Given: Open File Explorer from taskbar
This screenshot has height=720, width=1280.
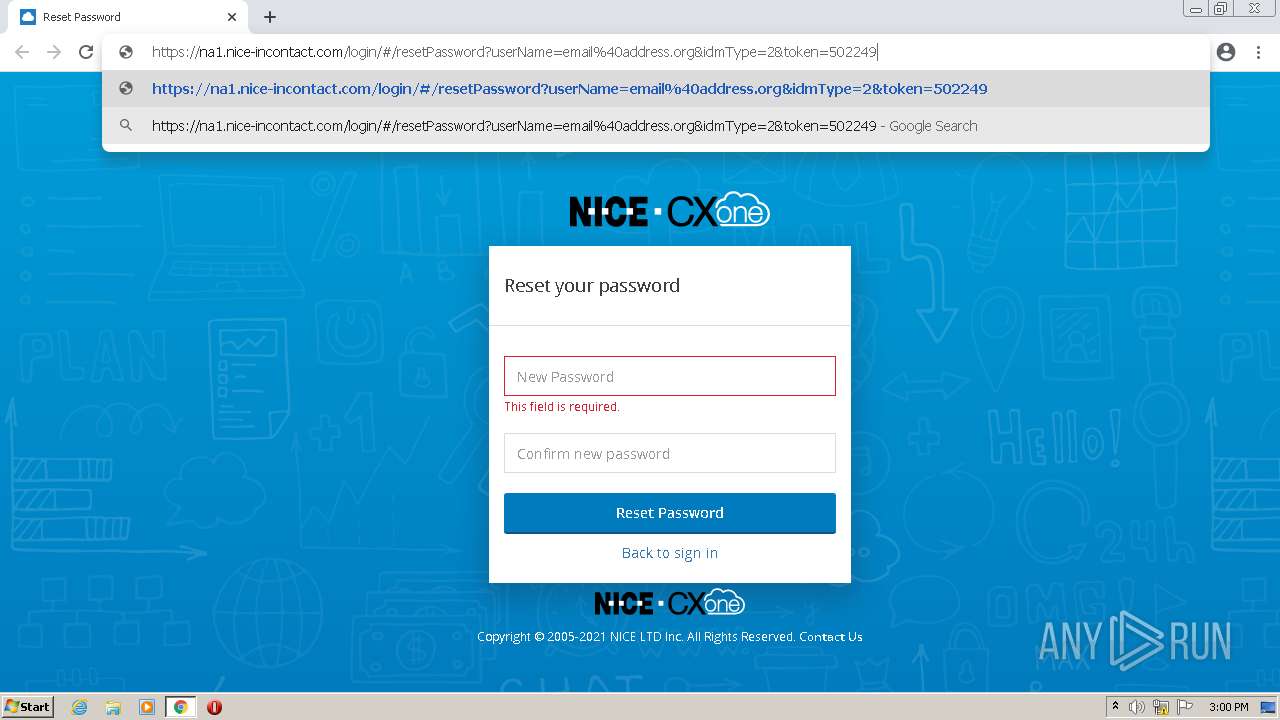Looking at the screenshot, I should click(x=113, y=707).
